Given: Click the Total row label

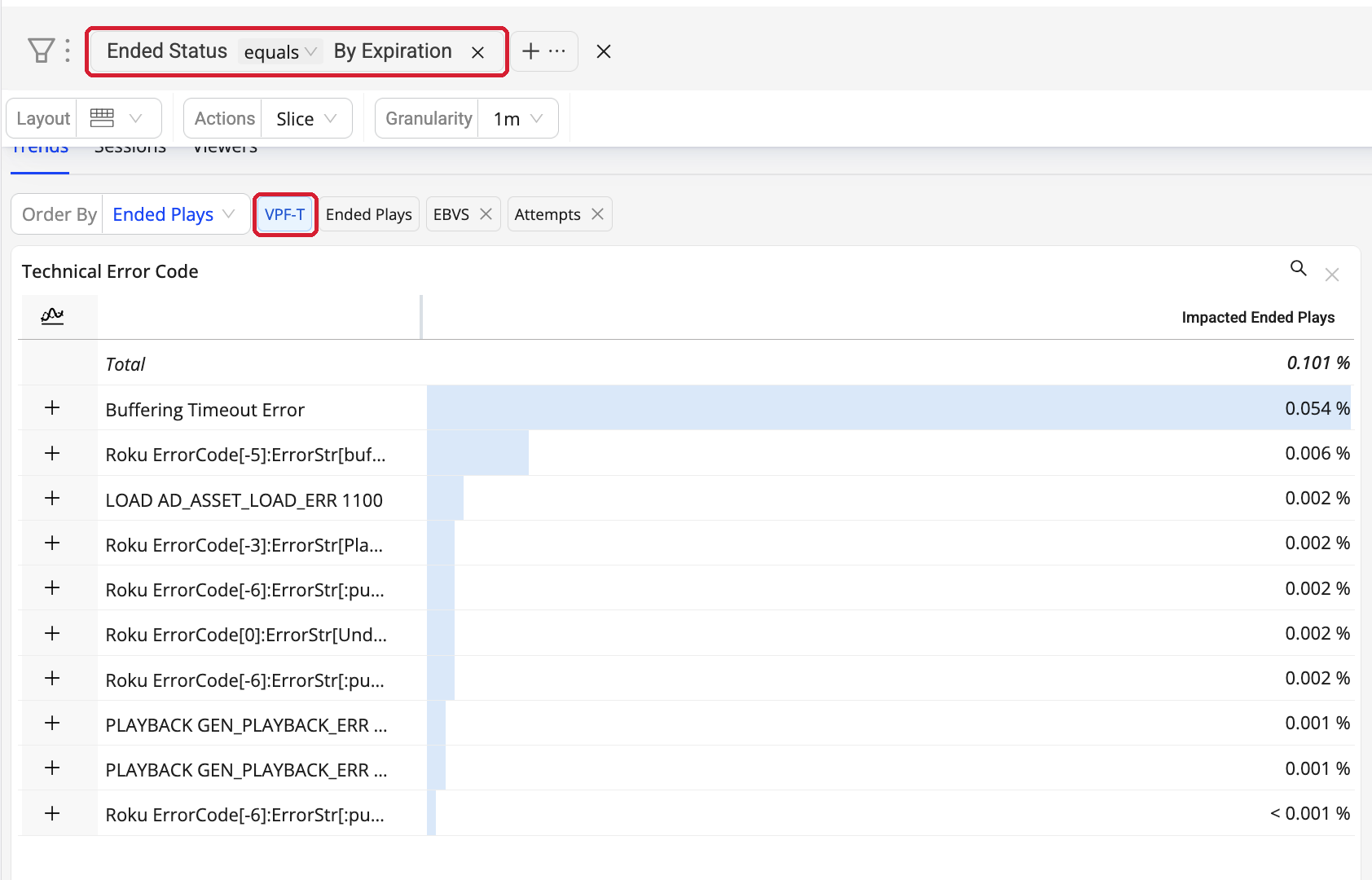Looking at the screenshot, I should [125, 364].
